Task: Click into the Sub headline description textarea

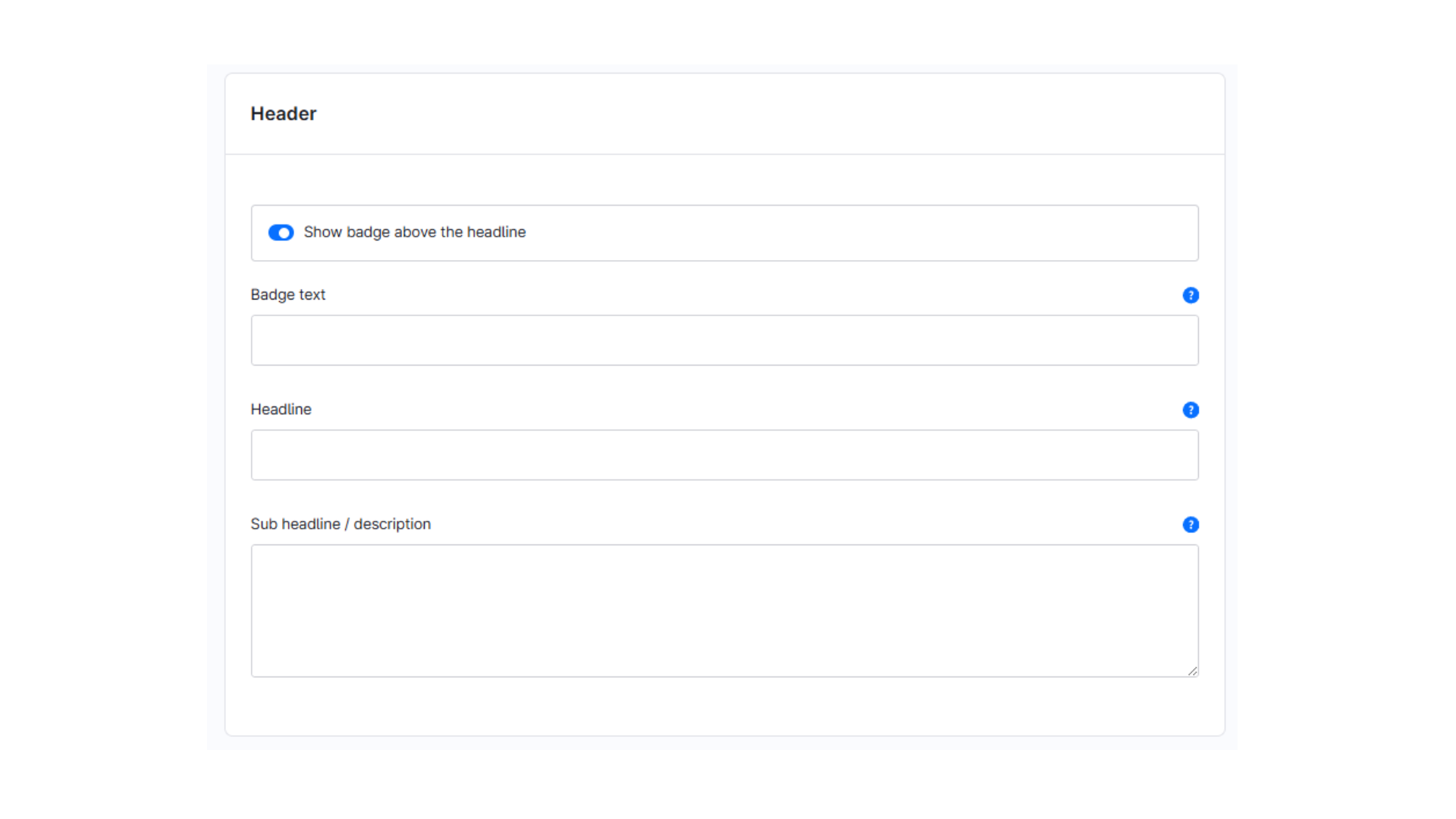Action: 724,610
